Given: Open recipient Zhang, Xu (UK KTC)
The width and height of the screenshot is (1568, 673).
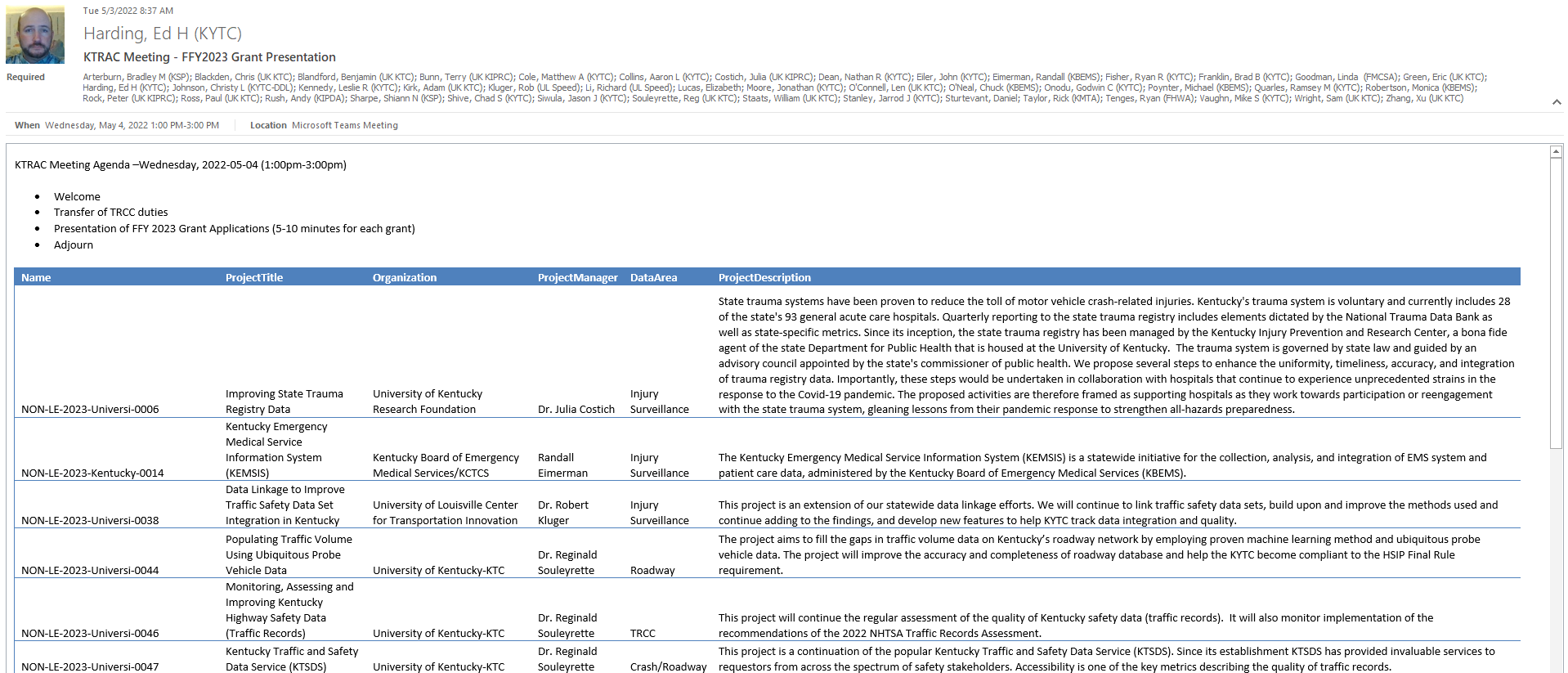Looking at the screenshot, I should point(1425,98).
